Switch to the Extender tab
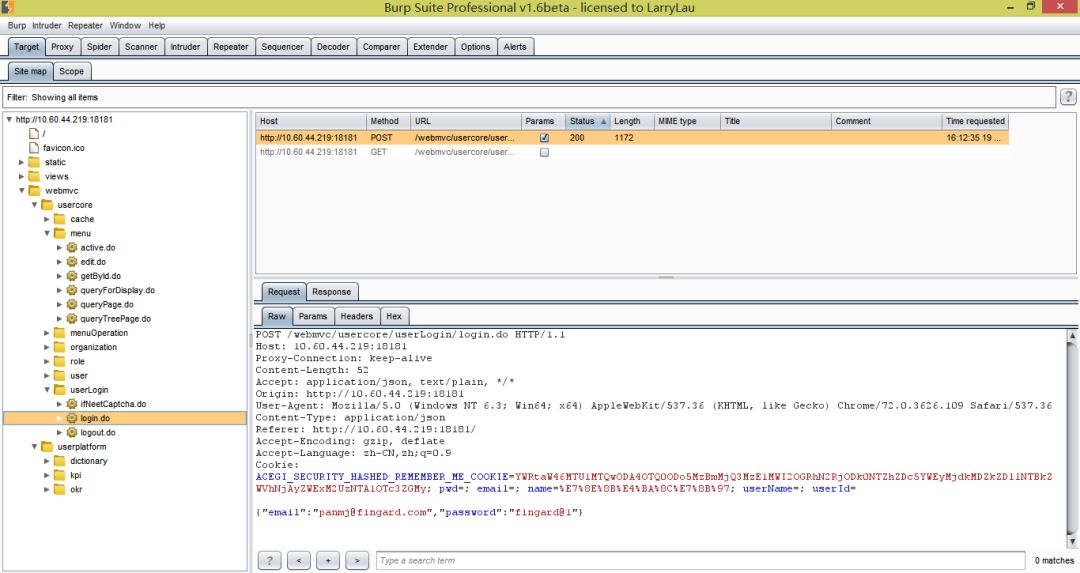The height and width of the screenshot is (573, 1080). (430, 47)
